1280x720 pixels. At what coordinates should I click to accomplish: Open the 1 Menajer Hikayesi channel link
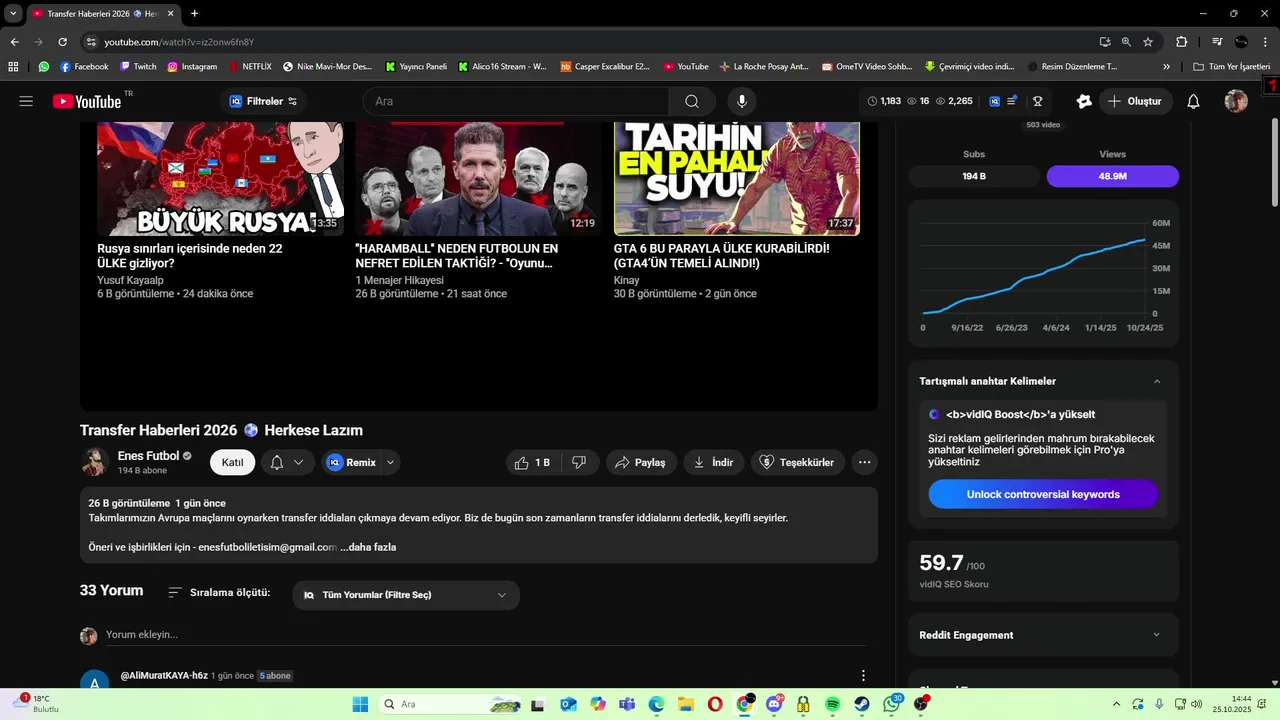click(x=399, y=280)
